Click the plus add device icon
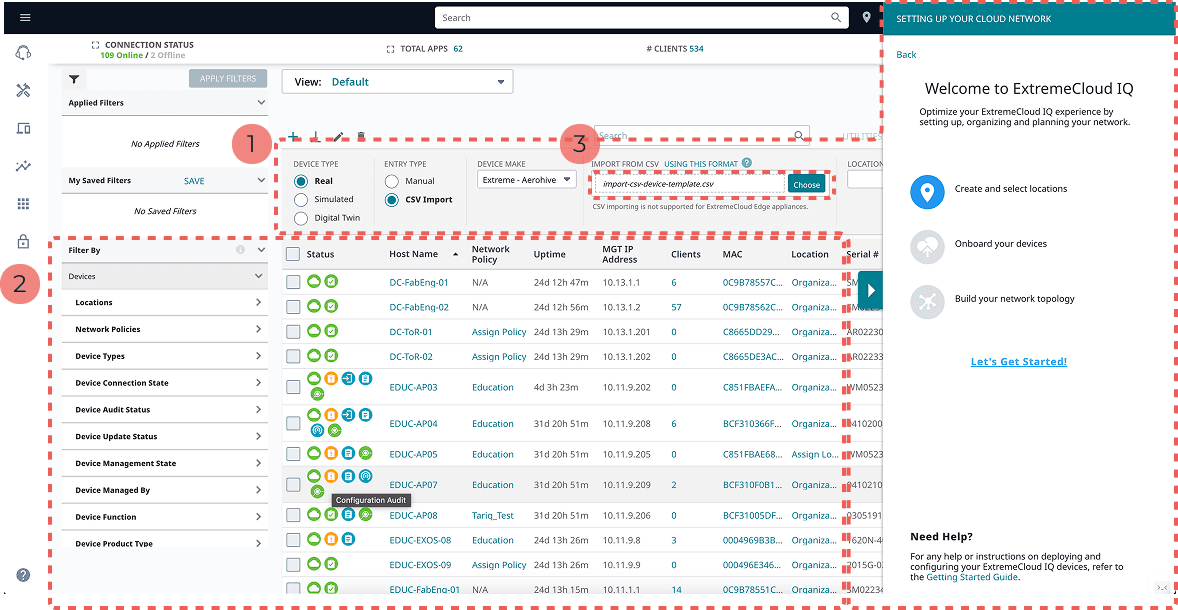Screen dimensions: 1178x610 [x=294, y=137]
